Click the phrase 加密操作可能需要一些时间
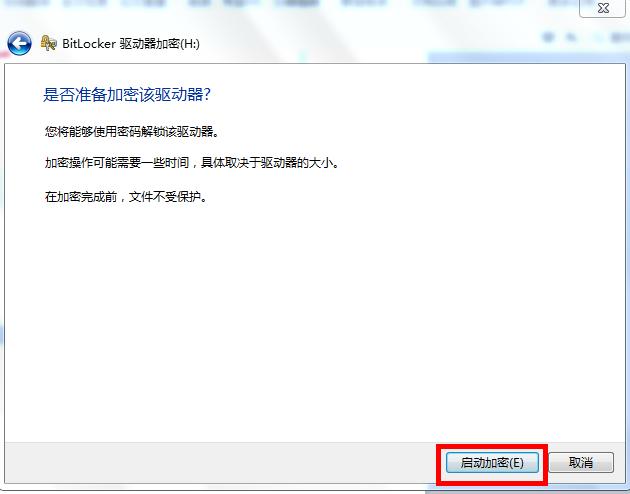The height and width of the screenshot is (494, 630). (117, 163)
